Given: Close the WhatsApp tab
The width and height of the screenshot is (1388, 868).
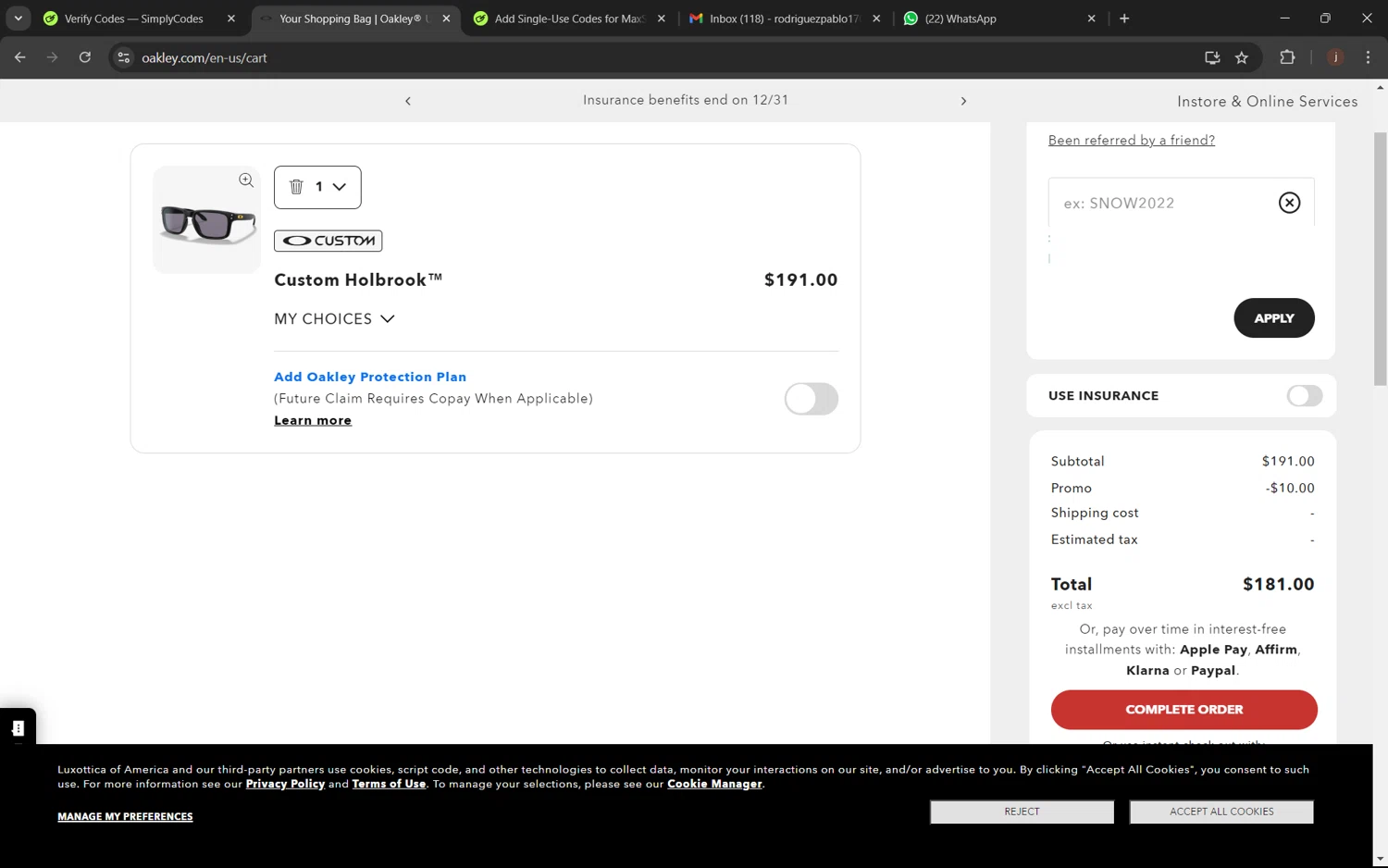Looking at the screenshot, I should coord(1091,19).
